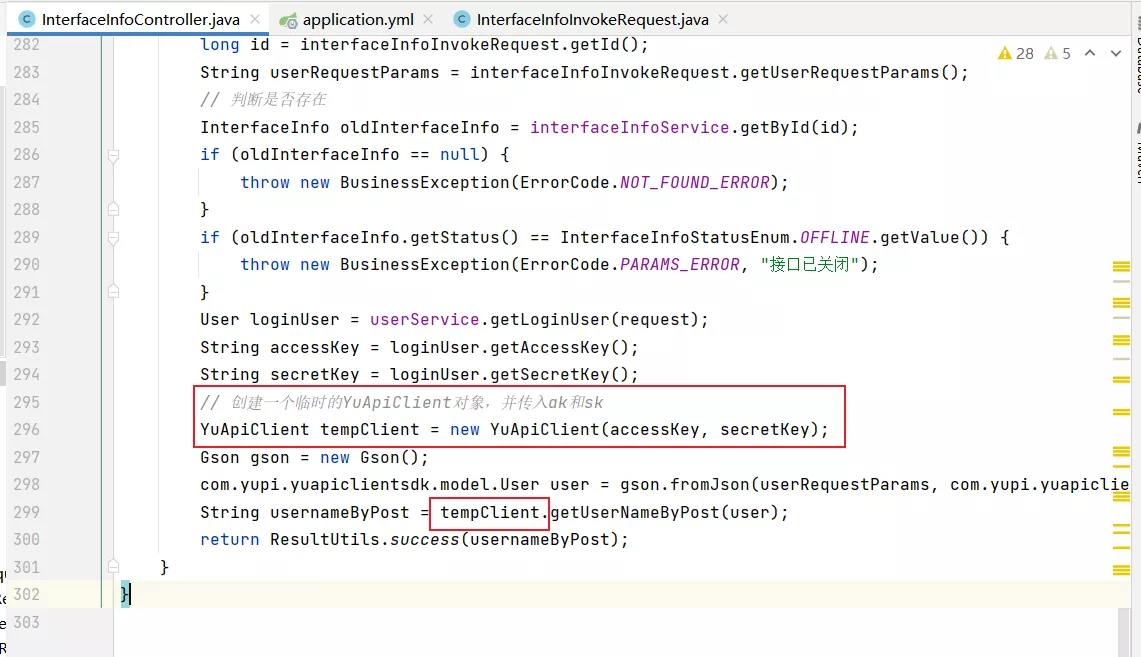Click the comment on line 295
This screenshot has height=657, width=1141.
click(402, 402)
